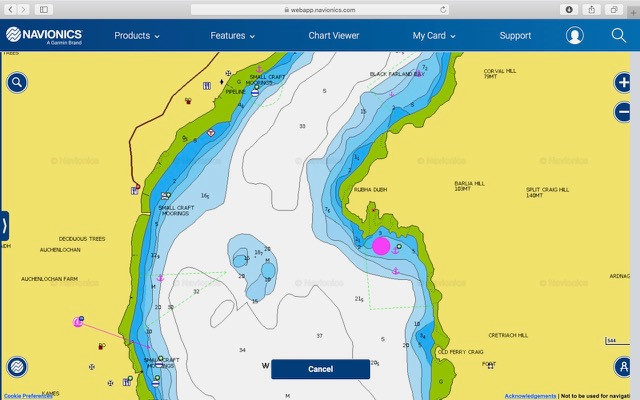Click the blue facility icon at track end
This screenshot has width=640, height=400.
[135, 191]
